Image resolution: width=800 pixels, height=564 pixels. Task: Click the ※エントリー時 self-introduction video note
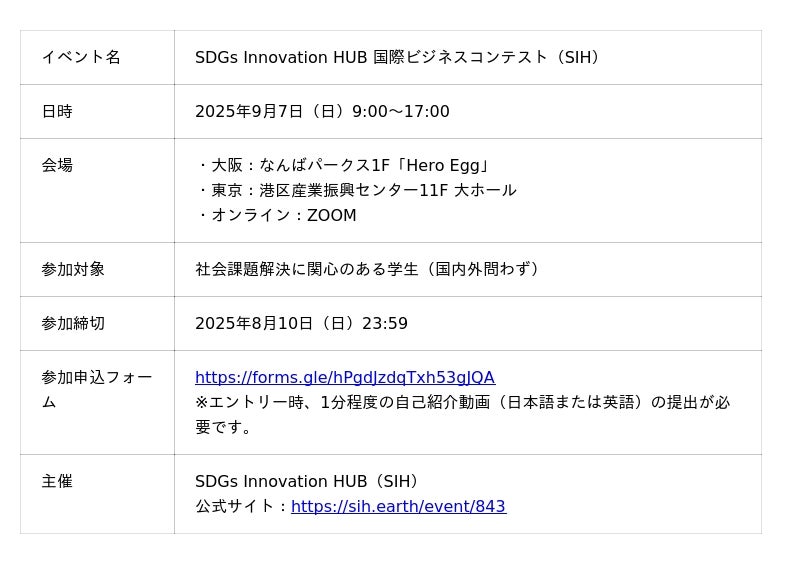(462, 403)
